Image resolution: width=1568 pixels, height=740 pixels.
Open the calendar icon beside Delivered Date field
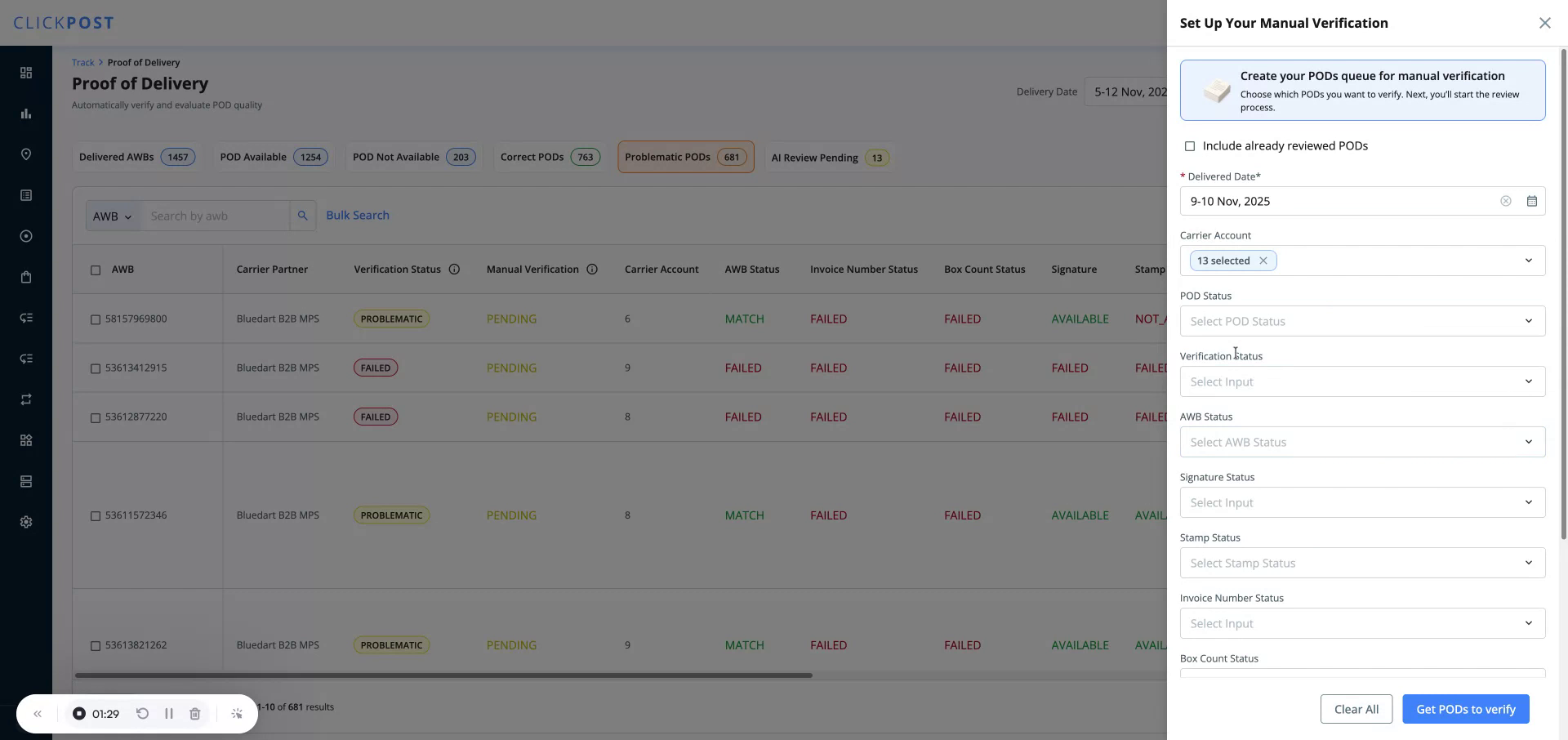(x=1532, y=201)
